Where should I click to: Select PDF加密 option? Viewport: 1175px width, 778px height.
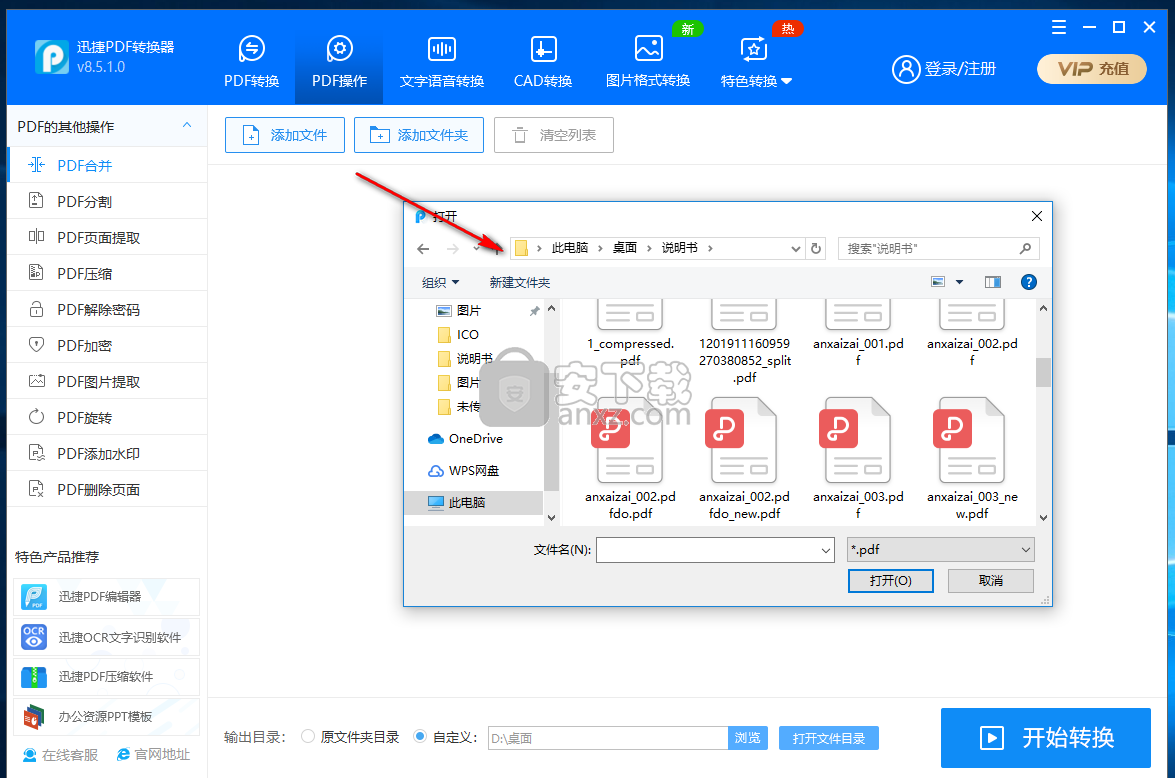107,345
